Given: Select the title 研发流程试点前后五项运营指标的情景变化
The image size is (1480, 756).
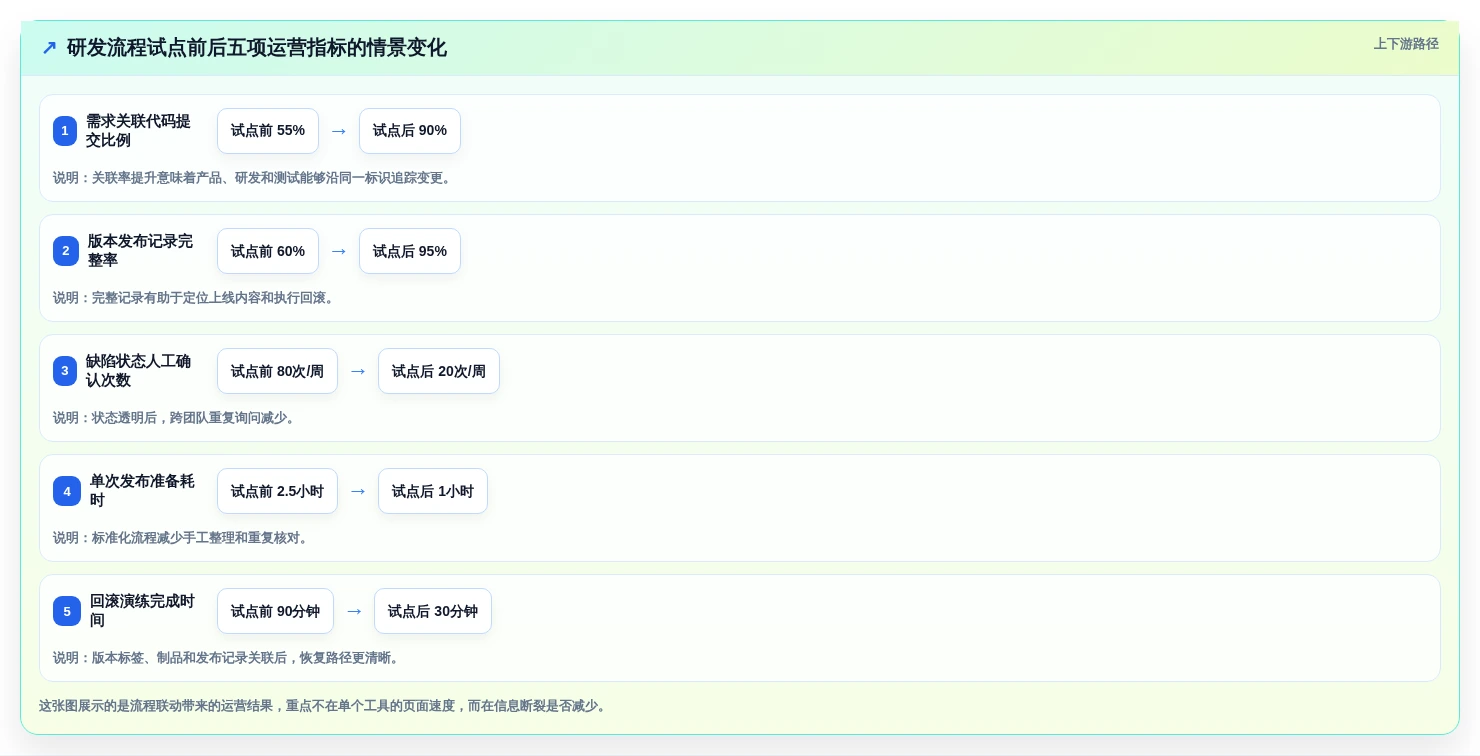Looking at the screenshot, I should click(x=257, y=48).
